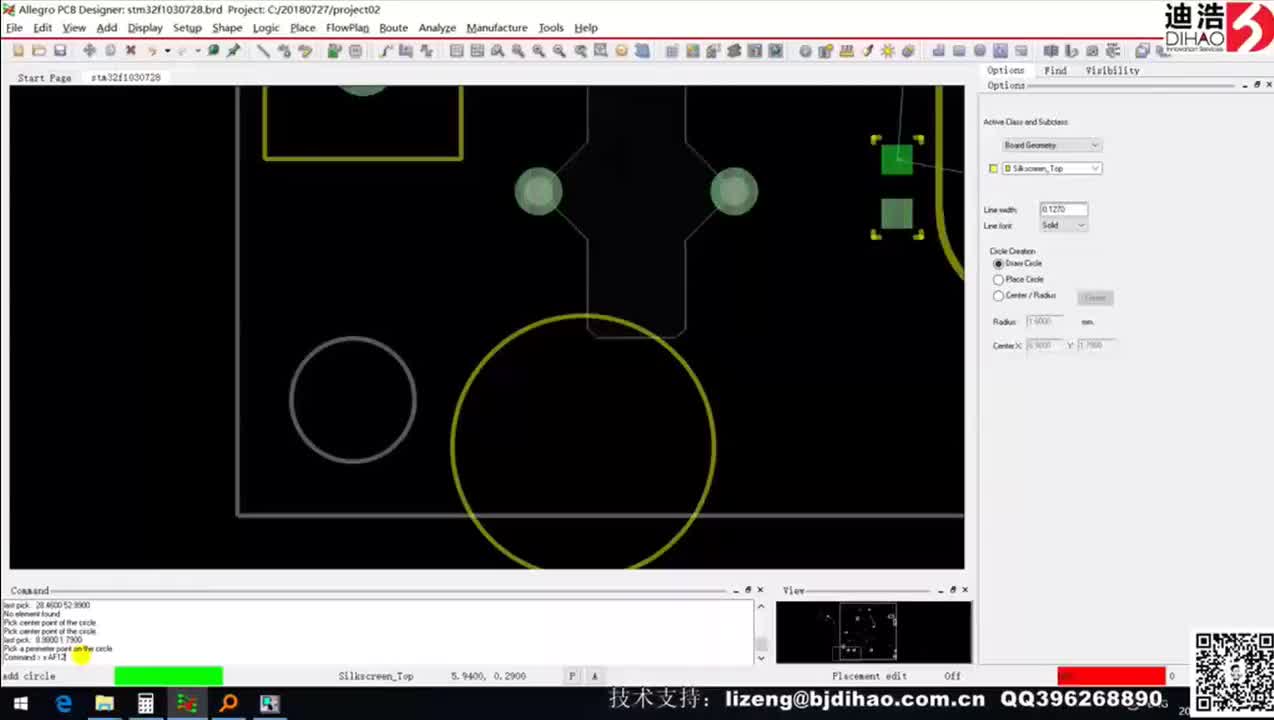Switch to the Visibility tab
1274x720 pixels.
(1112, 70)
